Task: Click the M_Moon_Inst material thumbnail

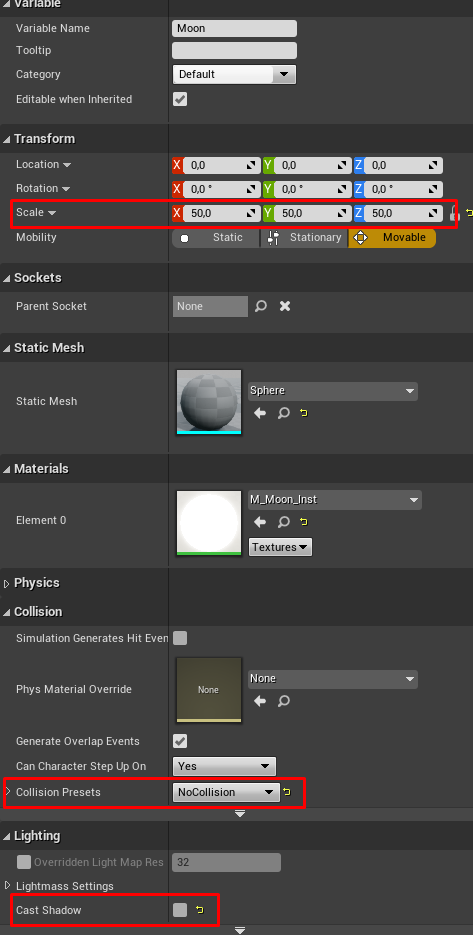Action: [x=209, y=523]
